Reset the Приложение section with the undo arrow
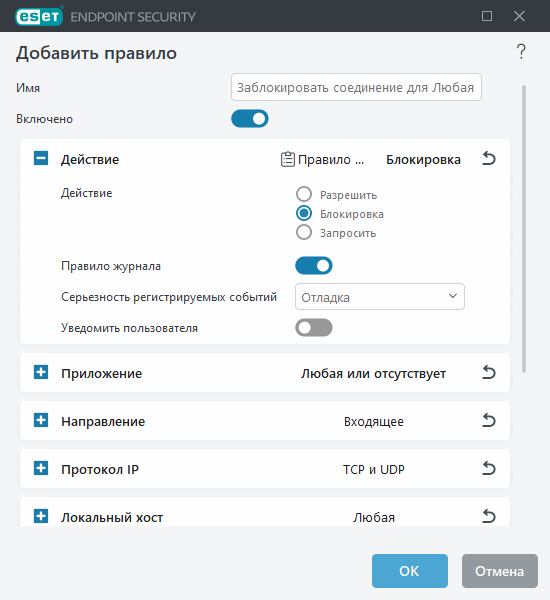The height and width of the screenshot is (600, 550). pos(489,372)
